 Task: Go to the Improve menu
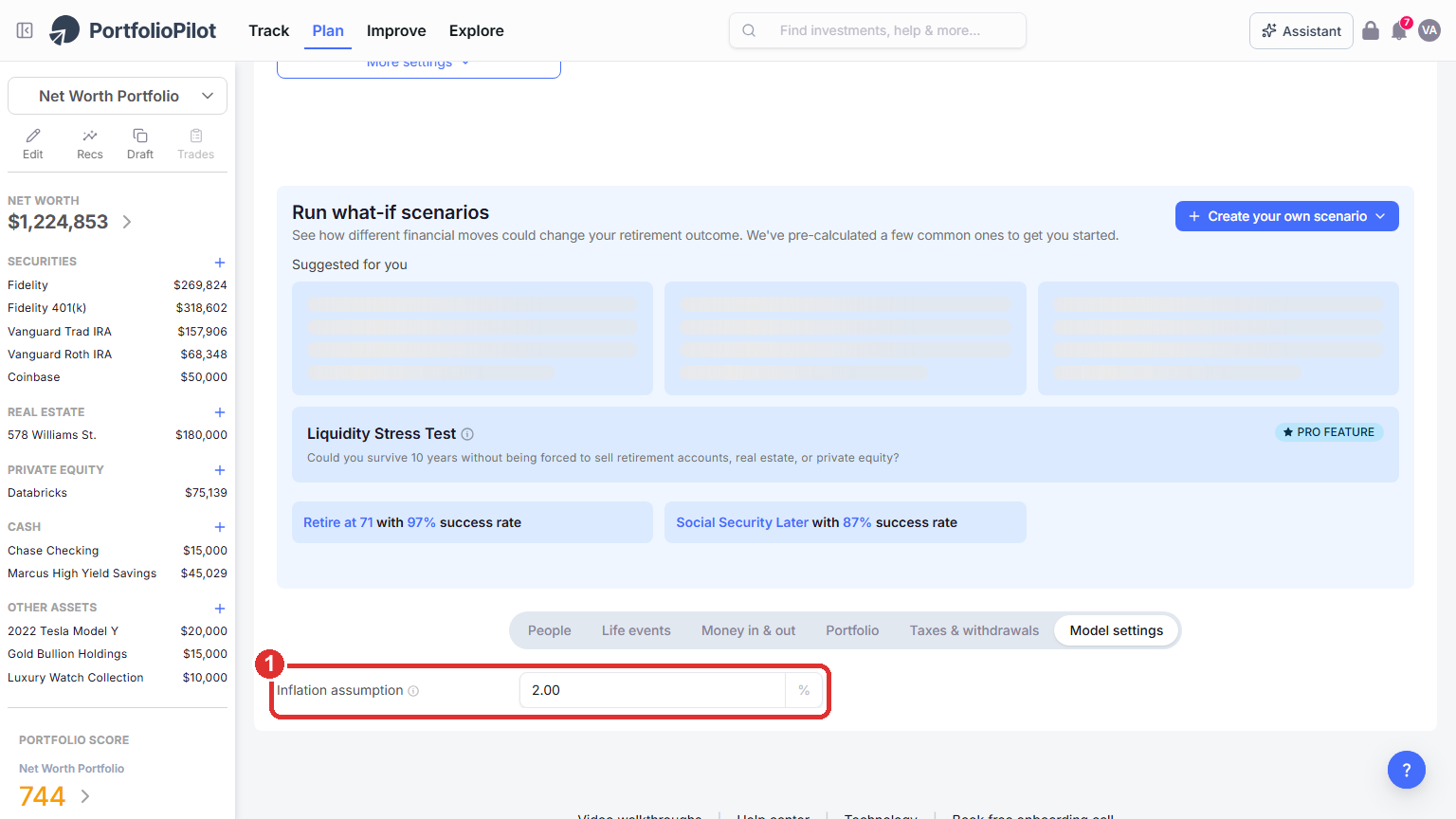[x=396, y=30]
